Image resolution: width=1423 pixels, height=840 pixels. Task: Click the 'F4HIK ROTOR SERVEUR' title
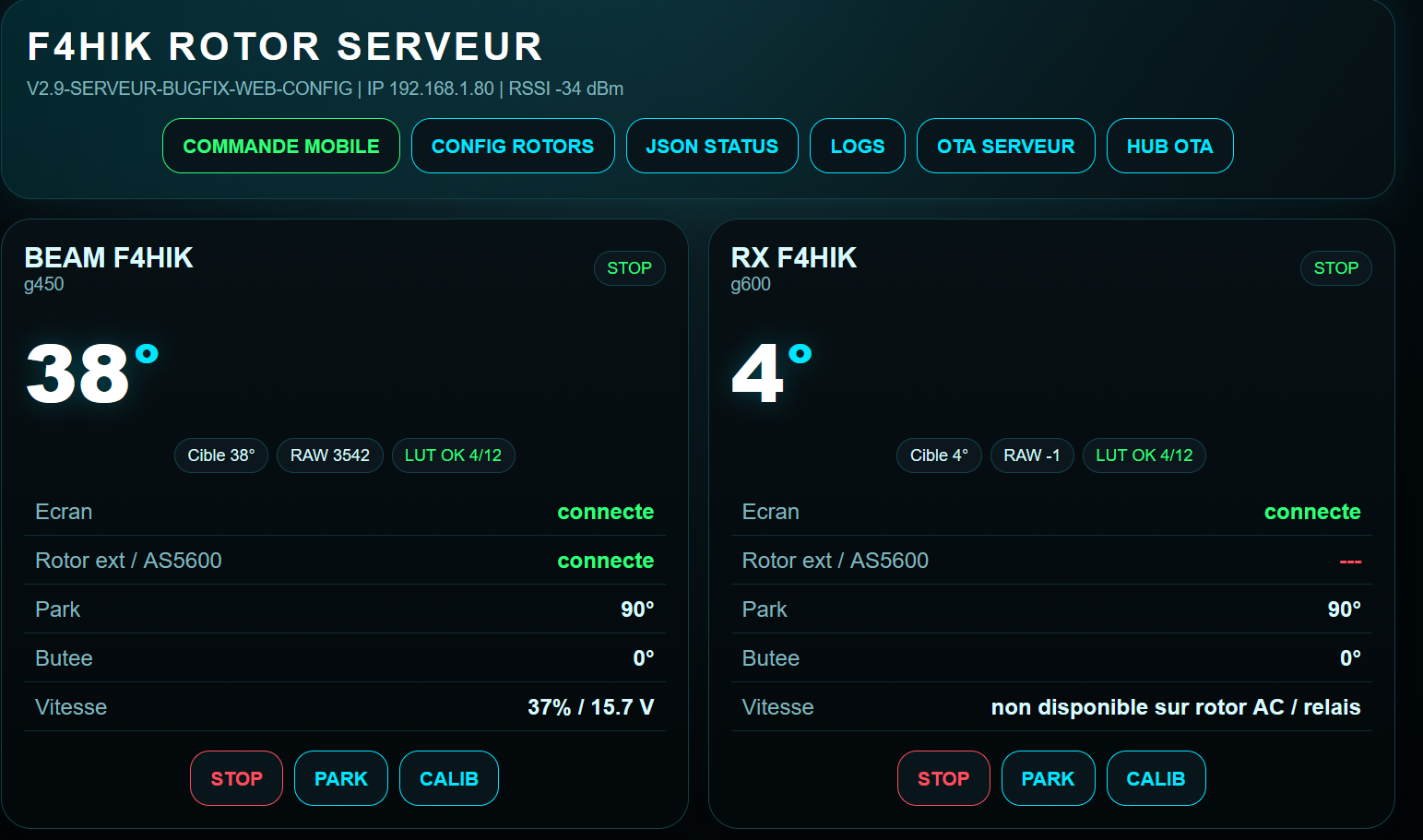click(x=285, y=47)
